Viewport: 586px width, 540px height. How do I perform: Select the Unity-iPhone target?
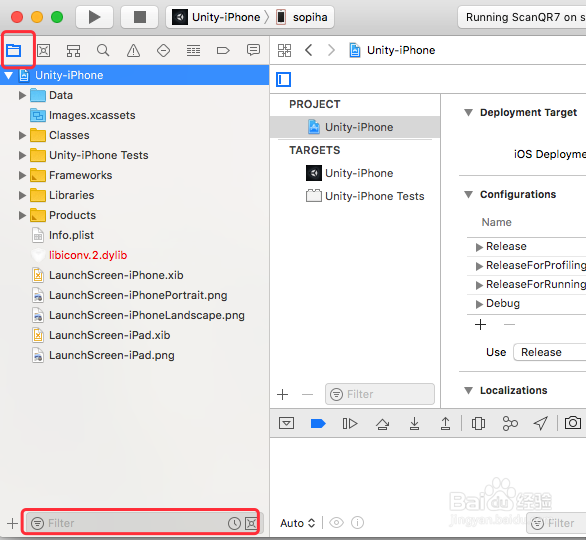[x=355, y=173]
